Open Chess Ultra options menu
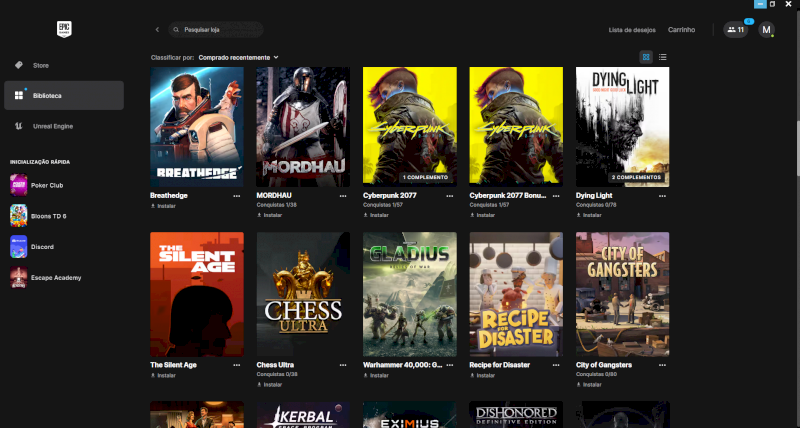The image size is (800, 428). [x=343, y=365]
